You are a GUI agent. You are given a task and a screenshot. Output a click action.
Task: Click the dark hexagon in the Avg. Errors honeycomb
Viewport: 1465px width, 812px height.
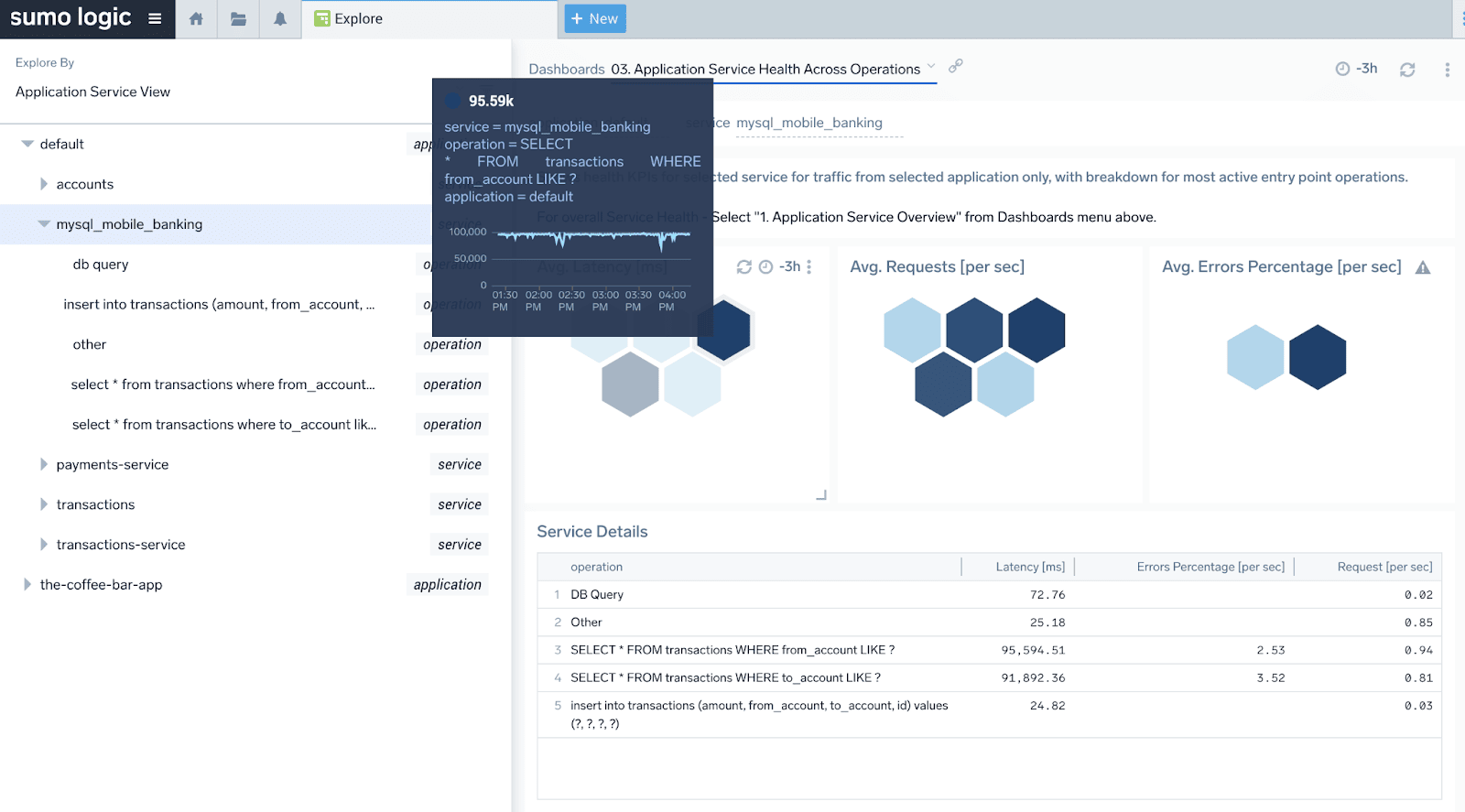click(1318, 357)
